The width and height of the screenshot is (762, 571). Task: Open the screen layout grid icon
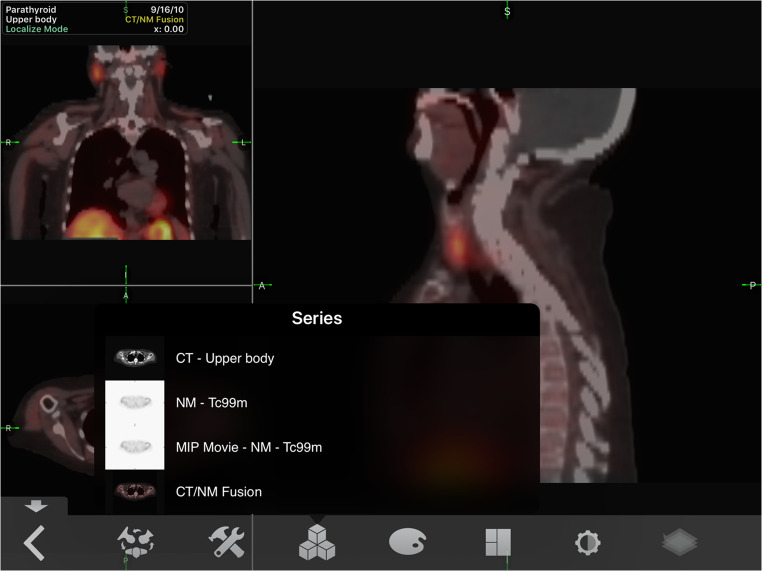[498, 542]
